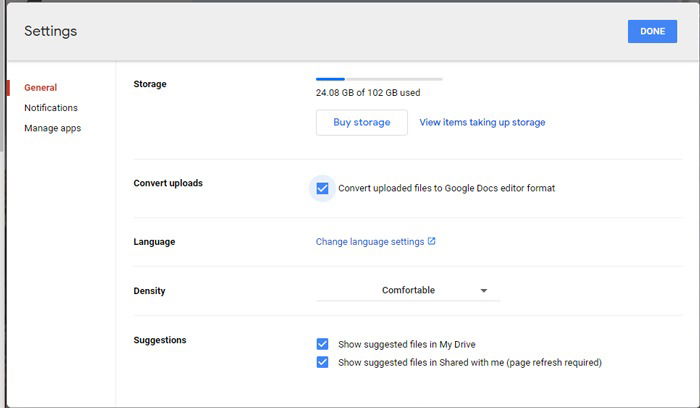This screenshot has height=408, width=700.
Task: Click the external link icon beside language settings
Action: tap(431, 241)
